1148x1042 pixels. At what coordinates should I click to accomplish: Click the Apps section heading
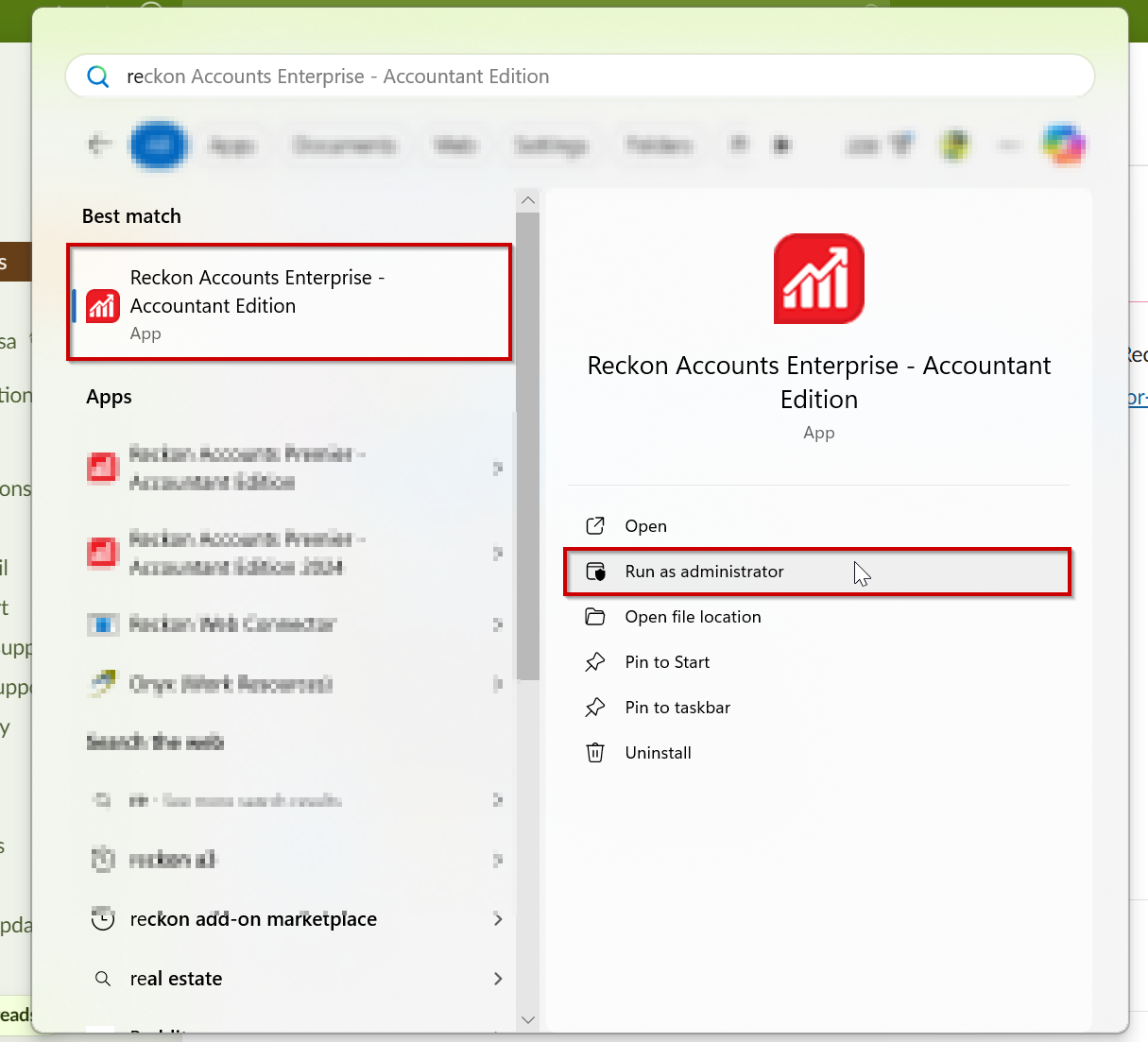[x=109, y=397]
